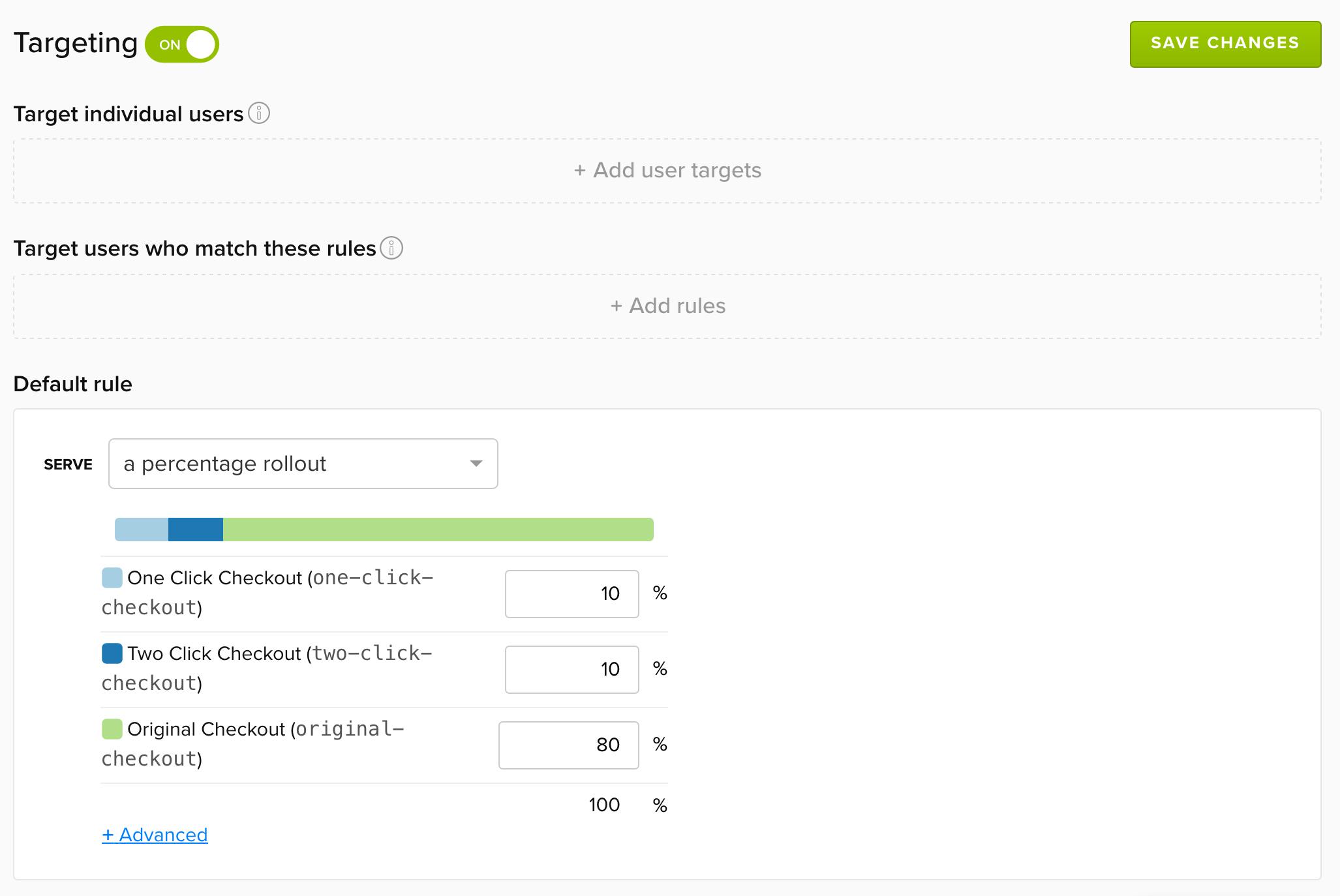
Task: Click info icon beside Target users who match these rules
Action: pyautogui.click(x=391, y=248)
